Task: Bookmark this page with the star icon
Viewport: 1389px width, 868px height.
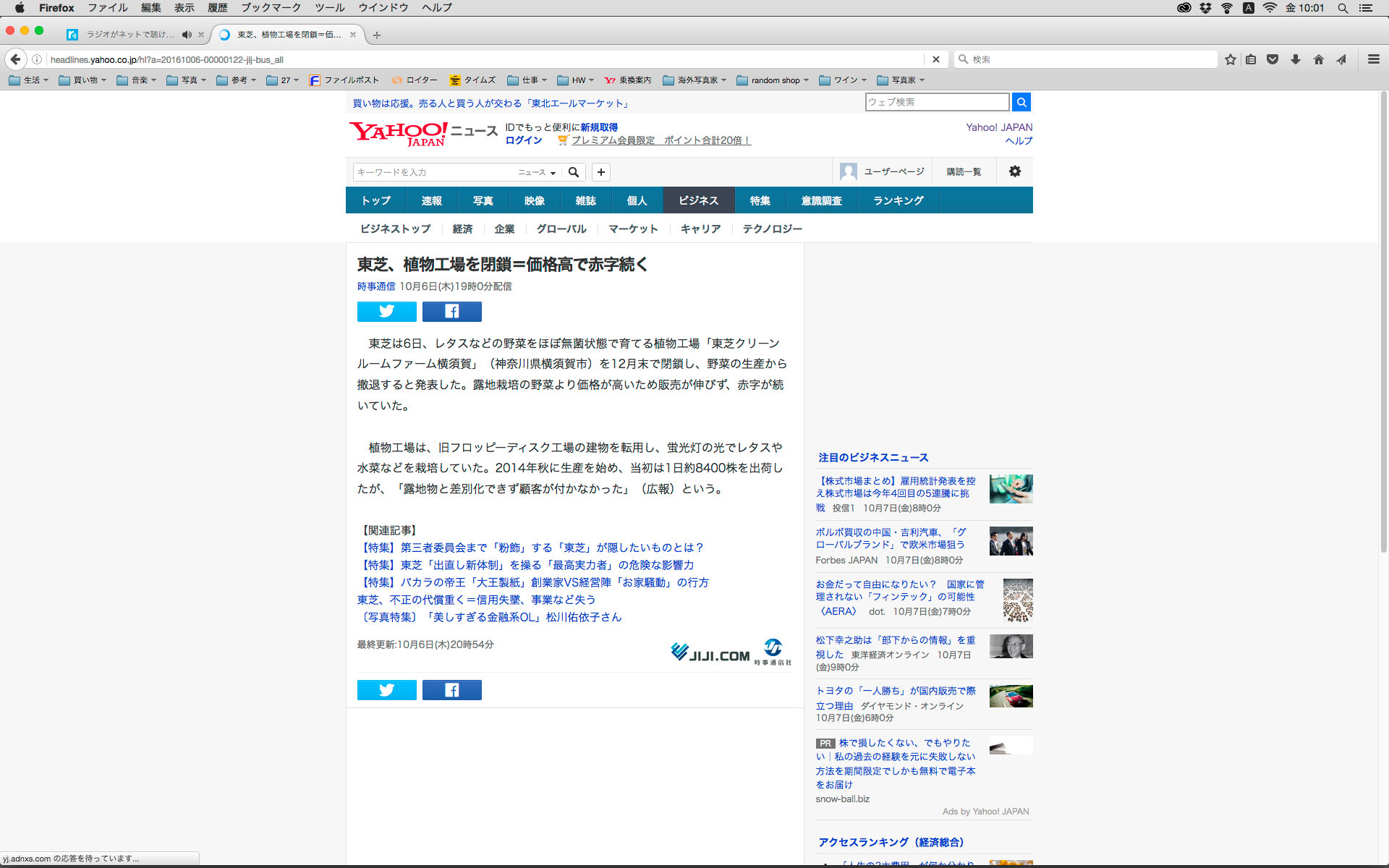Action: [1231, 59]
